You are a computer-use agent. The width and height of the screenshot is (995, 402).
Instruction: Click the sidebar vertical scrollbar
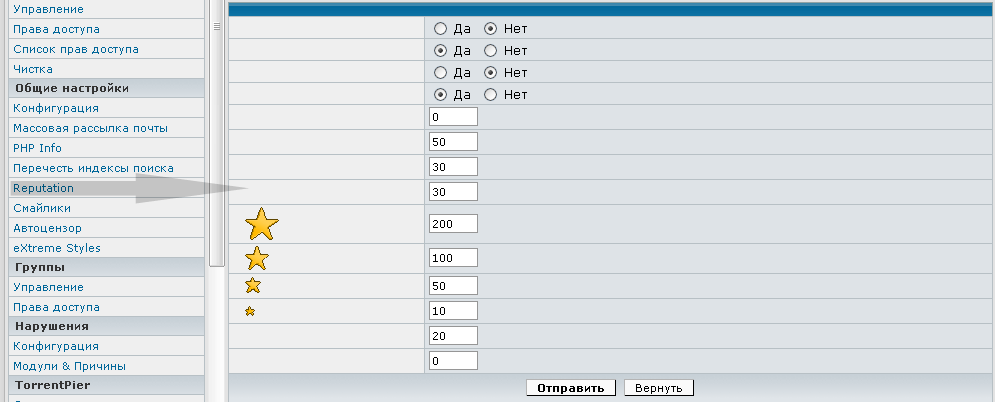pos(217,130)
